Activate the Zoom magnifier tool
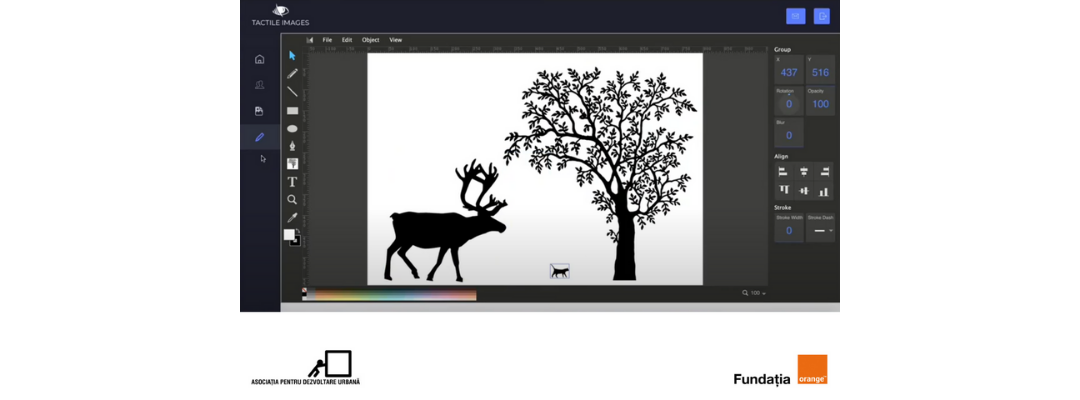Viewport: 1080px width, 400px height. (292, 200)
